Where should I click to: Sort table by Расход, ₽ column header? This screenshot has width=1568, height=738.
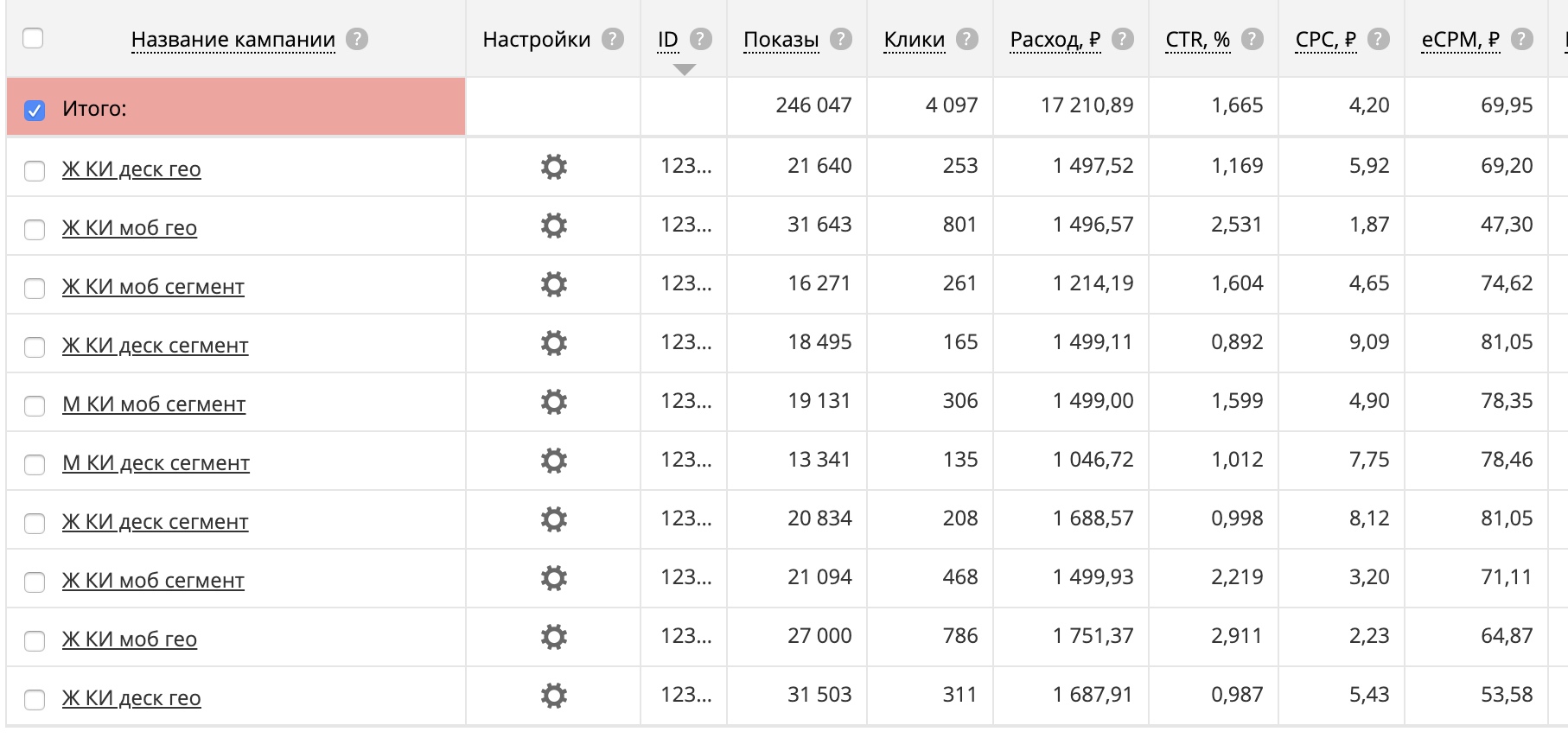pyautogui.click(x=1055, y=40)
